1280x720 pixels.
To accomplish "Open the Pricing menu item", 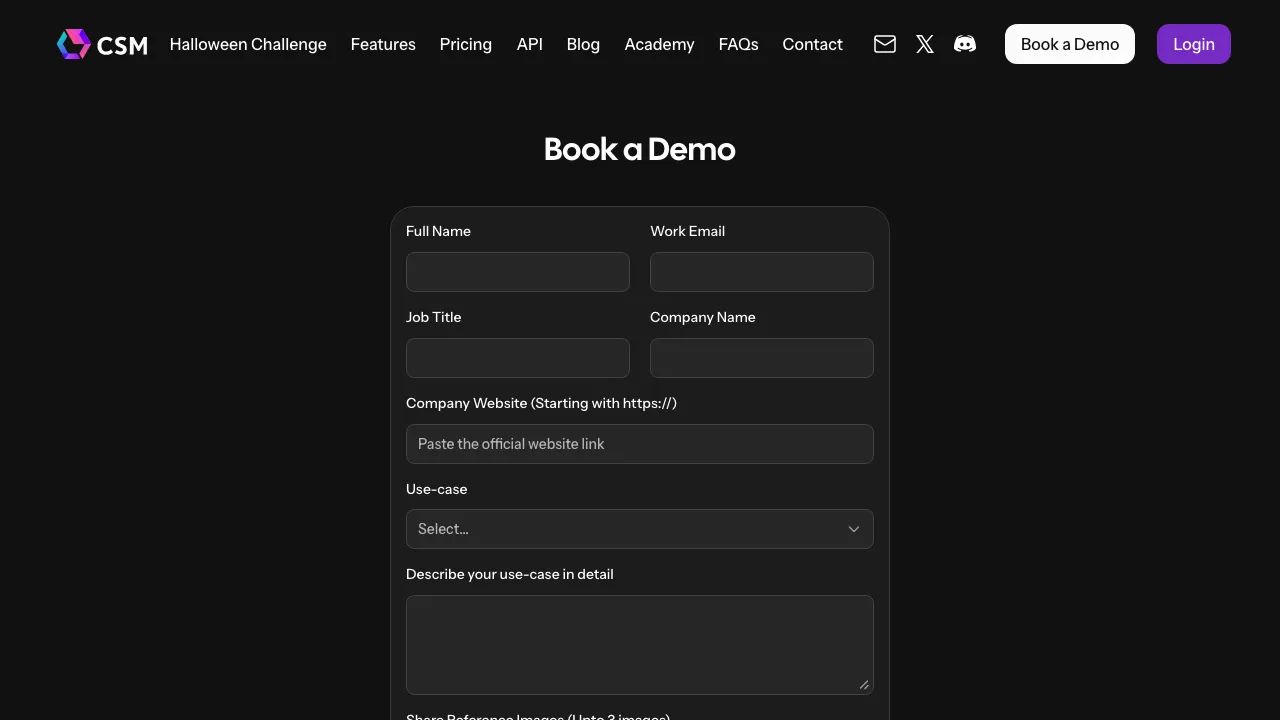I will coord(465,44).
